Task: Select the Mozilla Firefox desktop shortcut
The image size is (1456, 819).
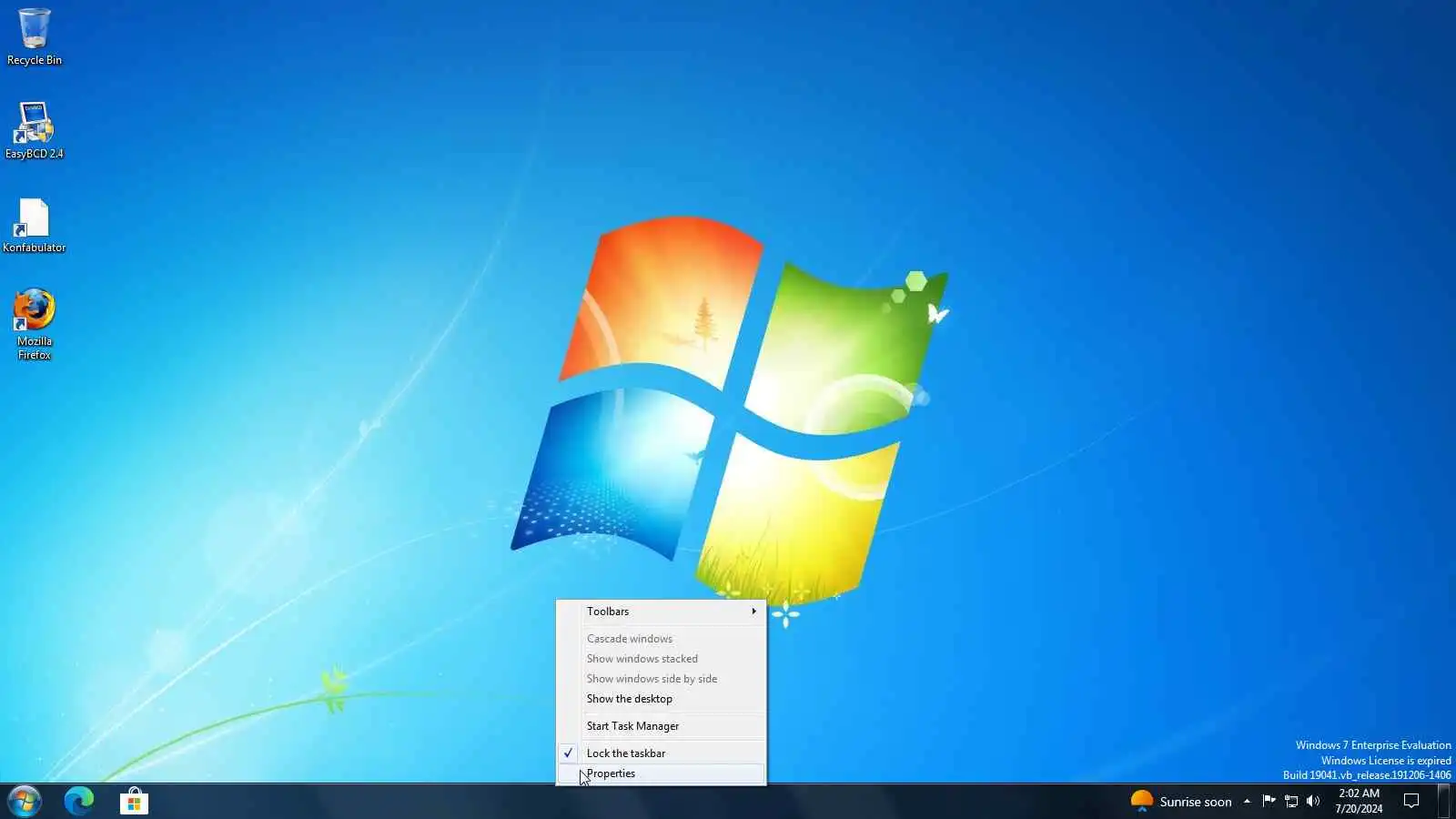Action: (35, 324)
